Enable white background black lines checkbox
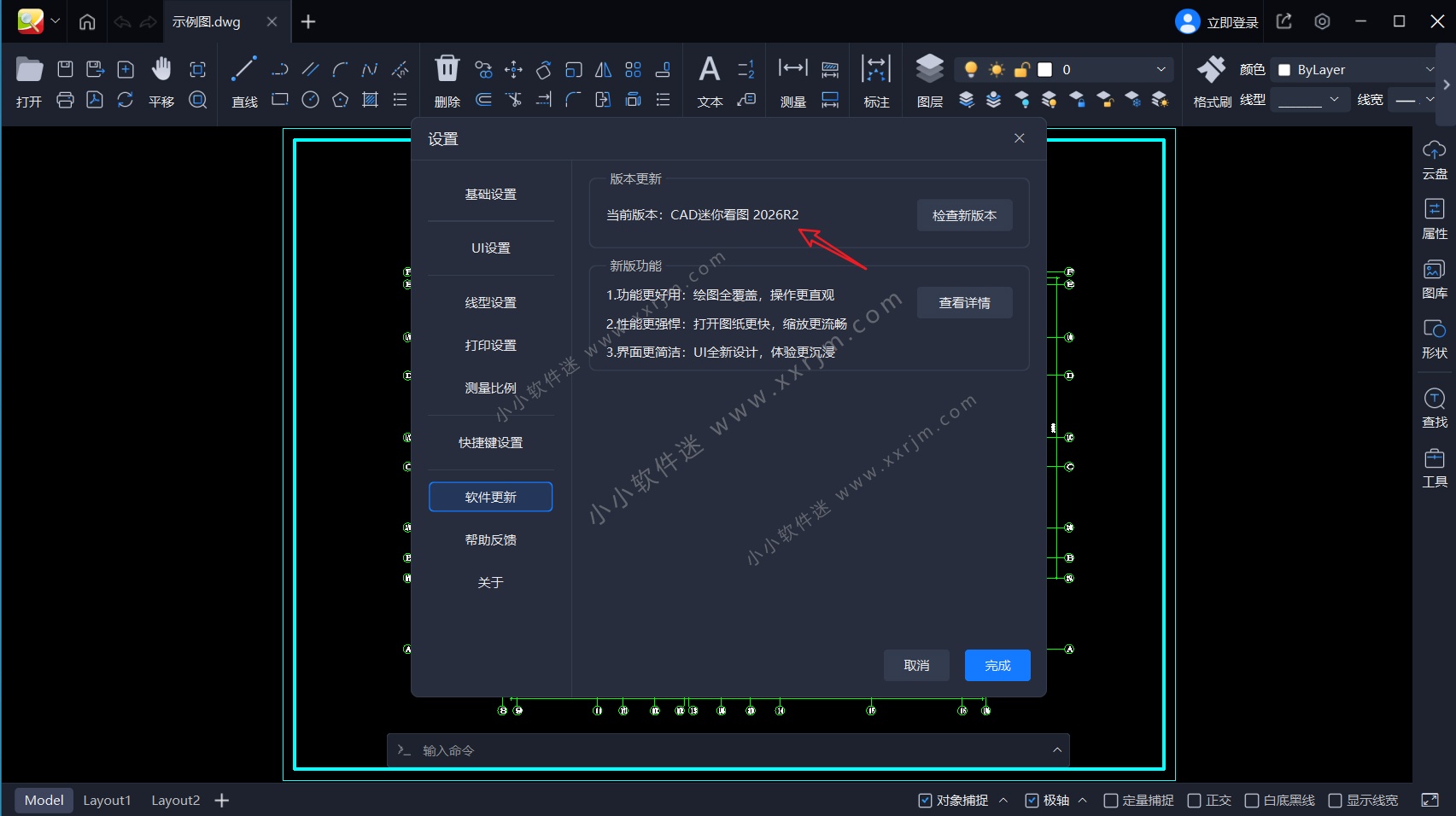This screenshot has height=816, width=1456. pyautogui.click(x=1252, y=801)
